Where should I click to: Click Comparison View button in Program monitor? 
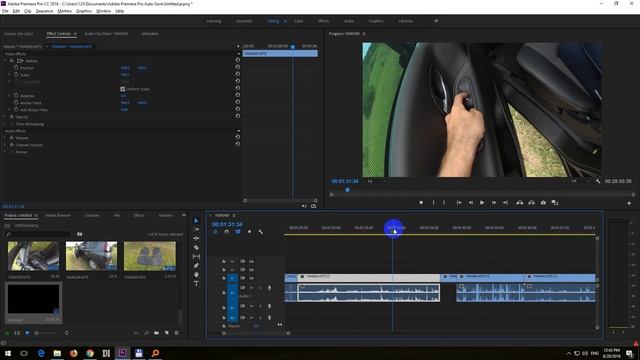pyautogui.click(x=555, y=203)
